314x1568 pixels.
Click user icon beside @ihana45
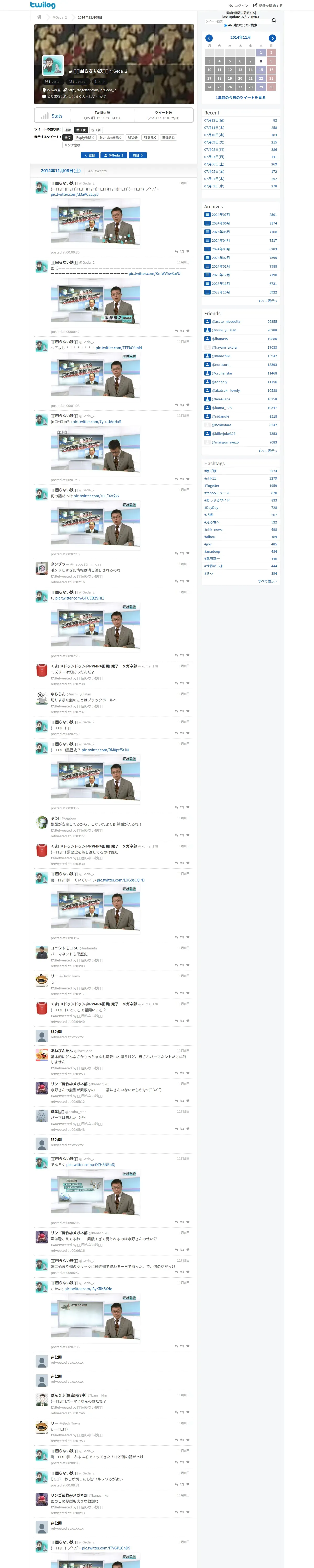click(x=207, y=339)
